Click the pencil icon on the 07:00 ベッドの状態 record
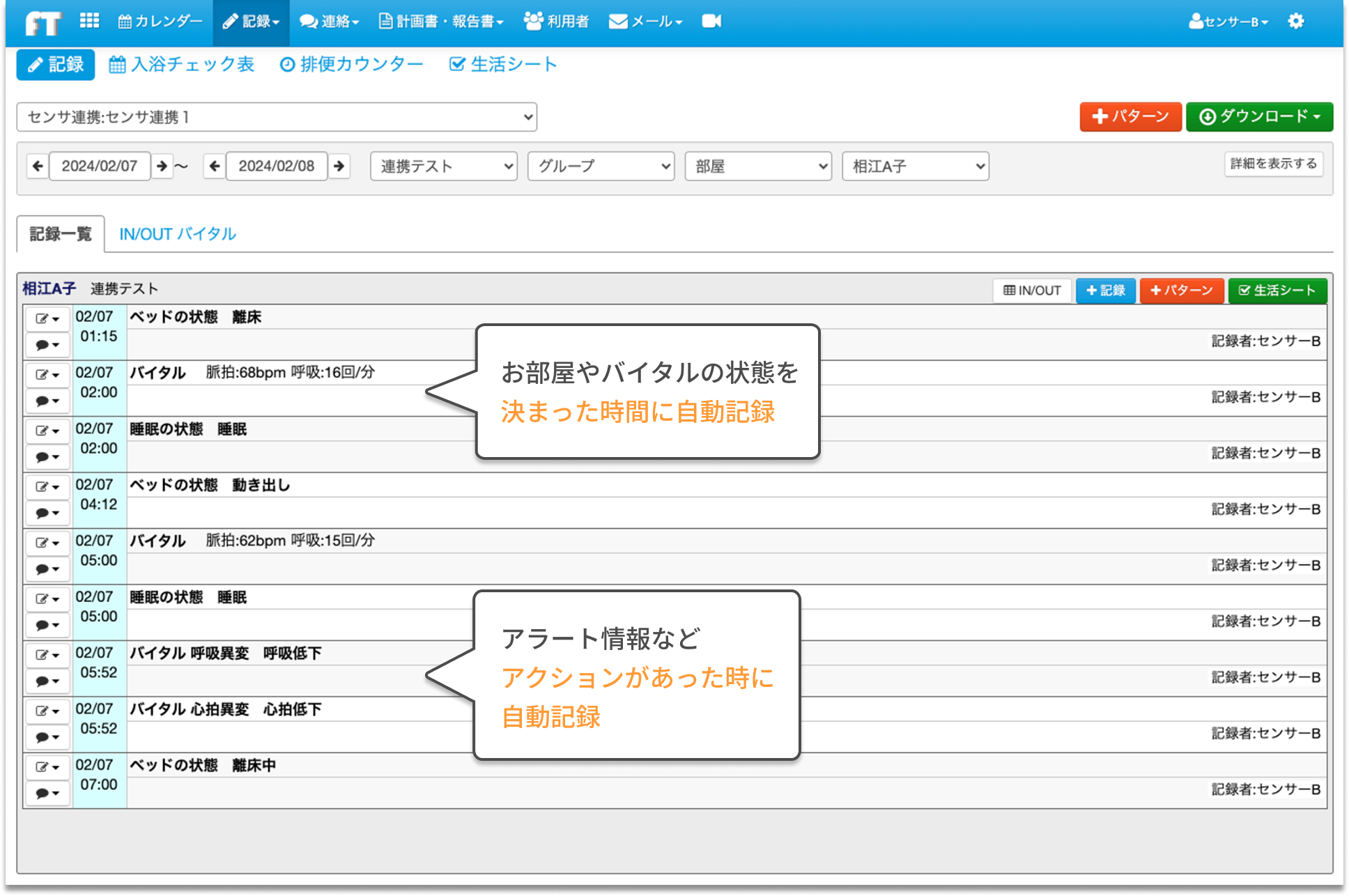Screen dimensions: 1349x896 (47, 766)
